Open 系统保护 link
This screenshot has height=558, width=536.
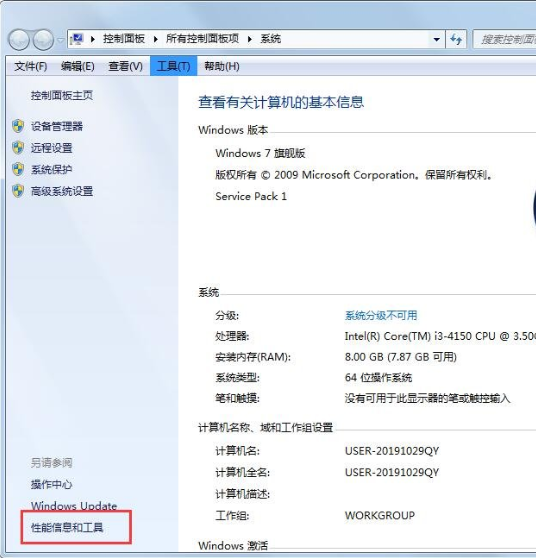pyautogui.click(x=52, y=169)
